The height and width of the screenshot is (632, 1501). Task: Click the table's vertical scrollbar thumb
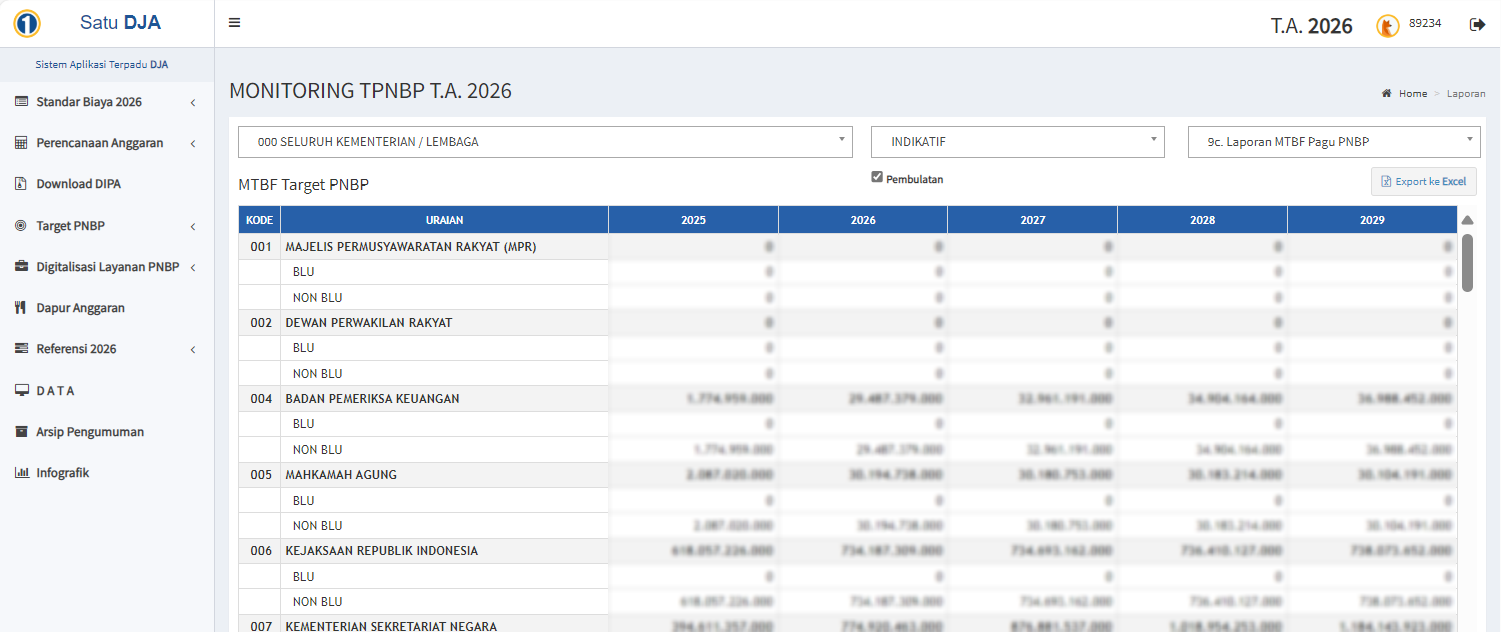click(x=1467, y=262)
